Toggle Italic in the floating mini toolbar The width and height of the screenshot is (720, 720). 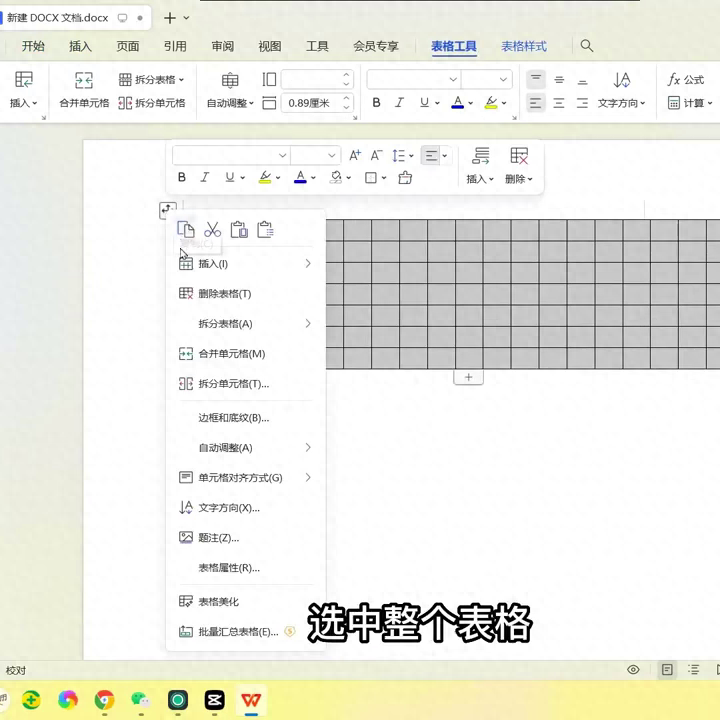click(x=205, y=177)
